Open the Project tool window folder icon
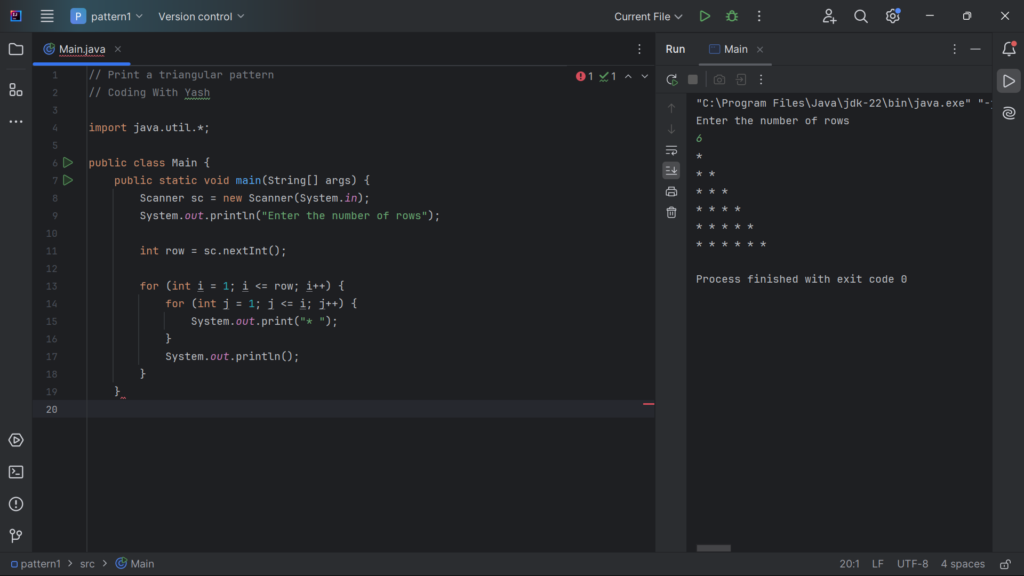 coord(15,48)
